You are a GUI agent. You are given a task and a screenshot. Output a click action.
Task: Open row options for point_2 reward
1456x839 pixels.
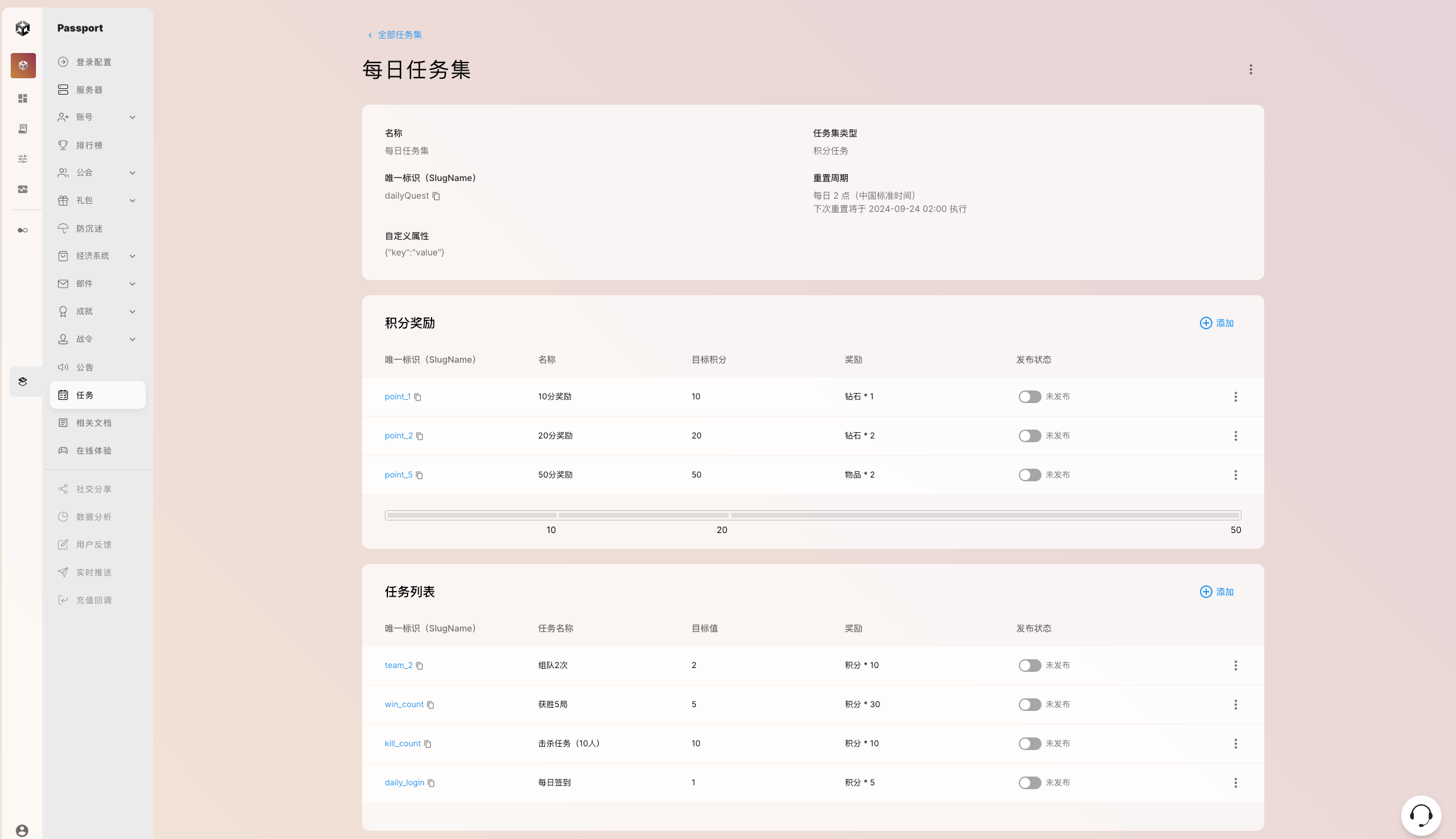click(1235, 436)
